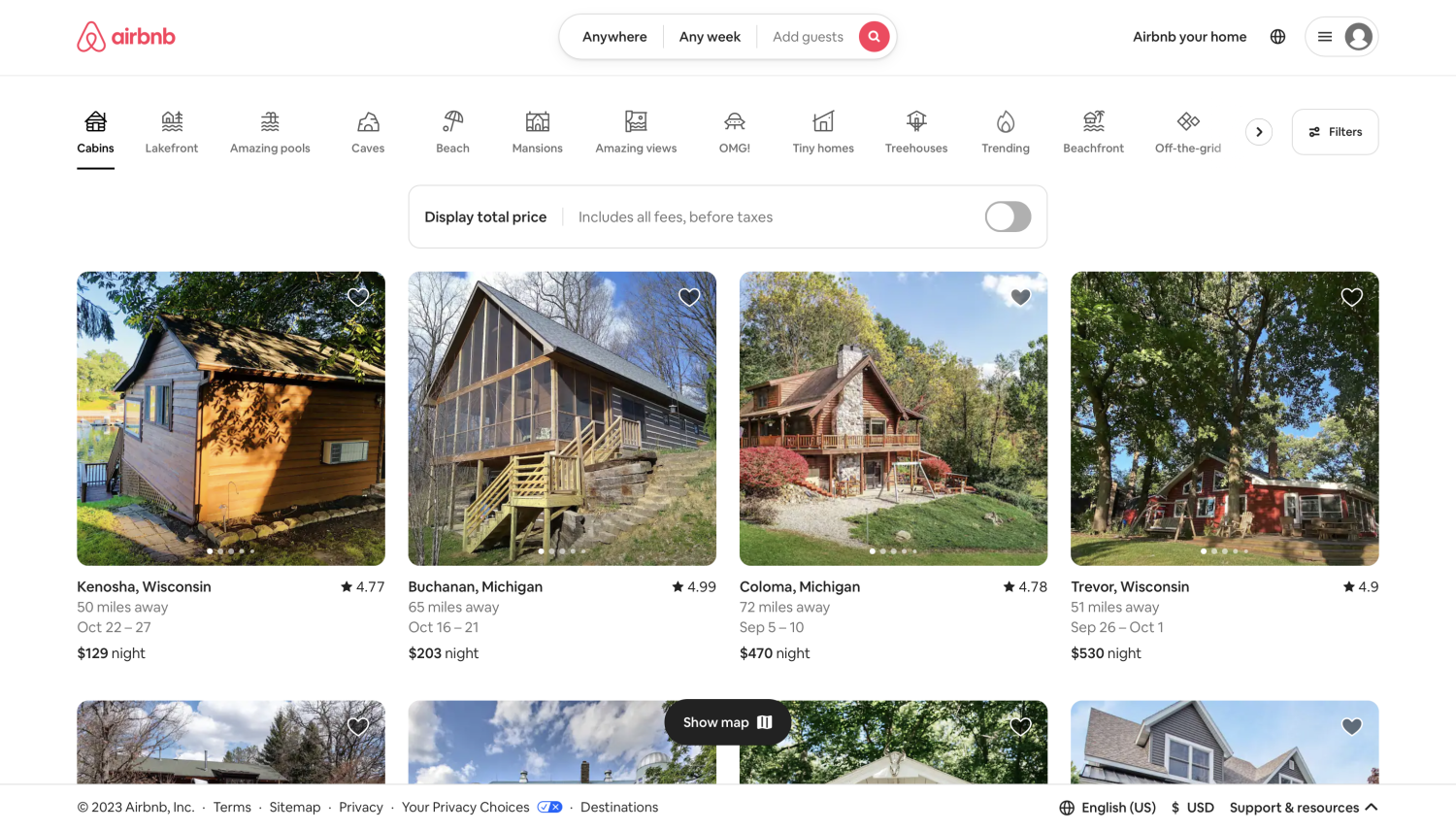
Task: Open the Treehouses category
Action: click(x=915, y=131)
